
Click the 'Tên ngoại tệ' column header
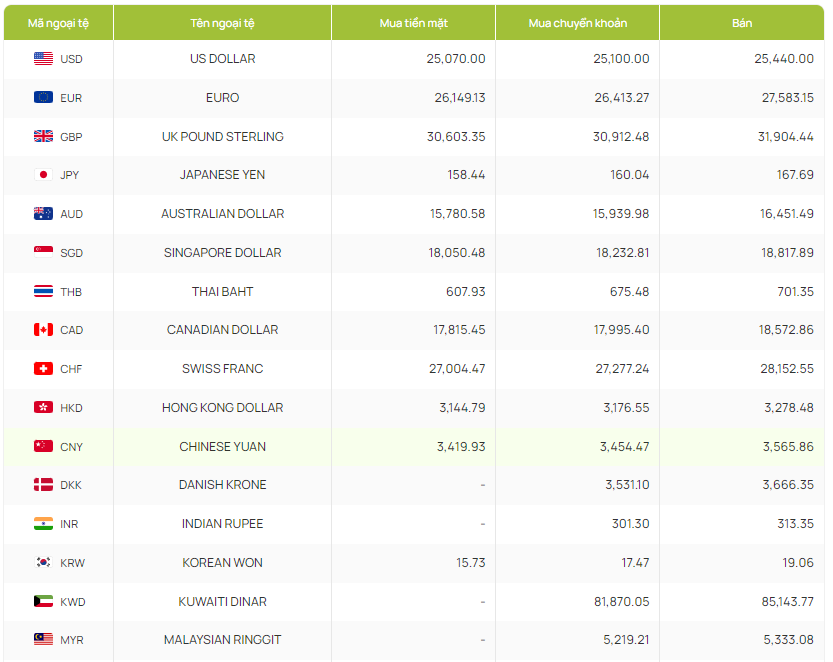point(222,22)
